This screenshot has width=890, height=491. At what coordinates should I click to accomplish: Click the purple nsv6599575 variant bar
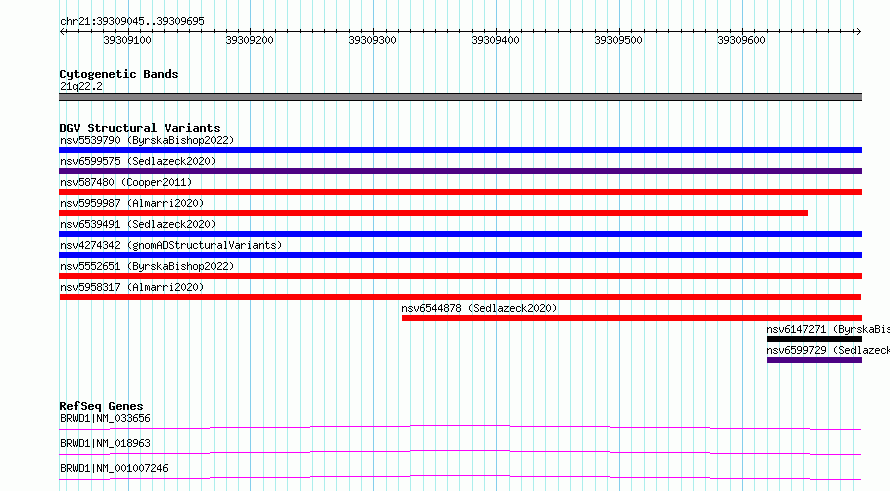460,171
